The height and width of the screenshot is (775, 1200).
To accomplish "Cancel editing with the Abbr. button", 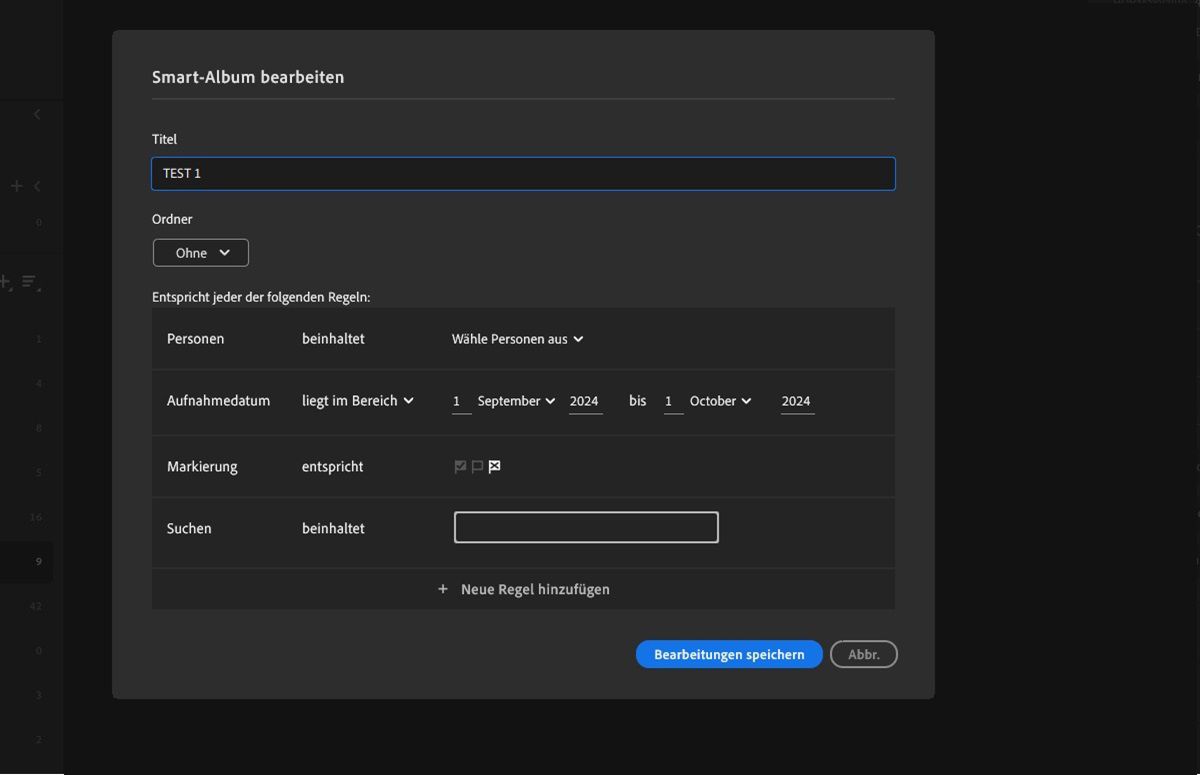I will (x=863, y=654).
